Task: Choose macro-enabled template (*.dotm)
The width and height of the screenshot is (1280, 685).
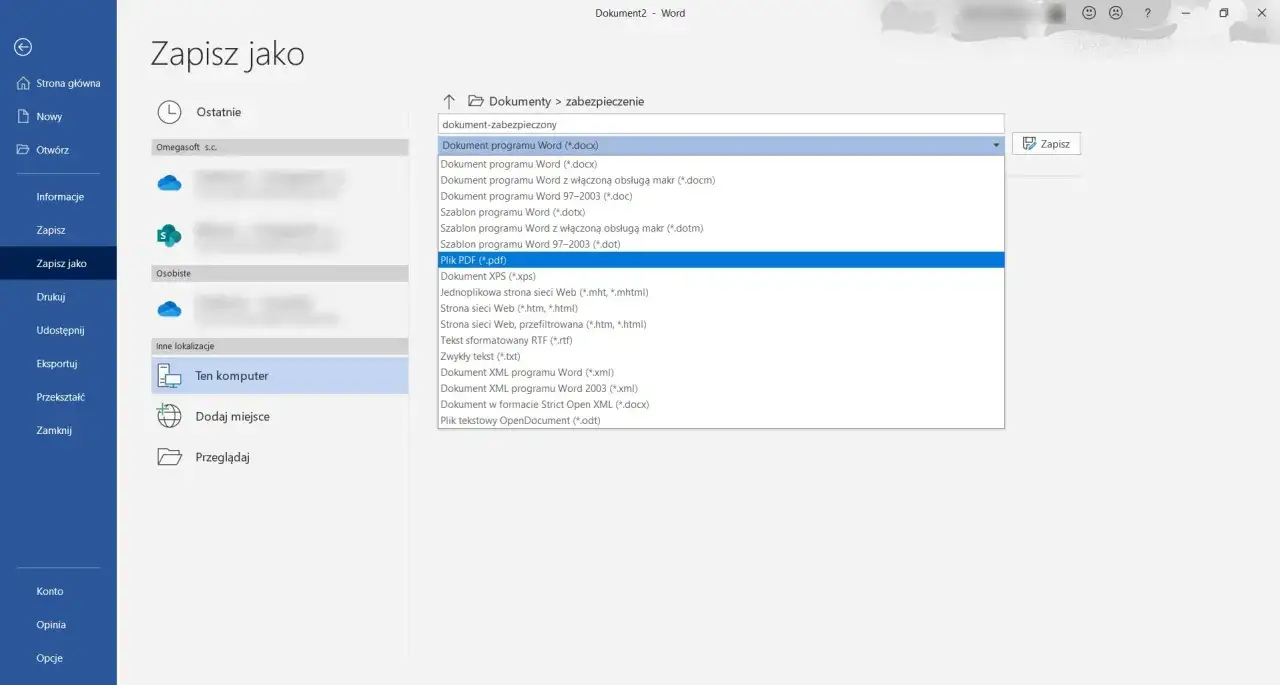Action: click(x=720, y=228)
